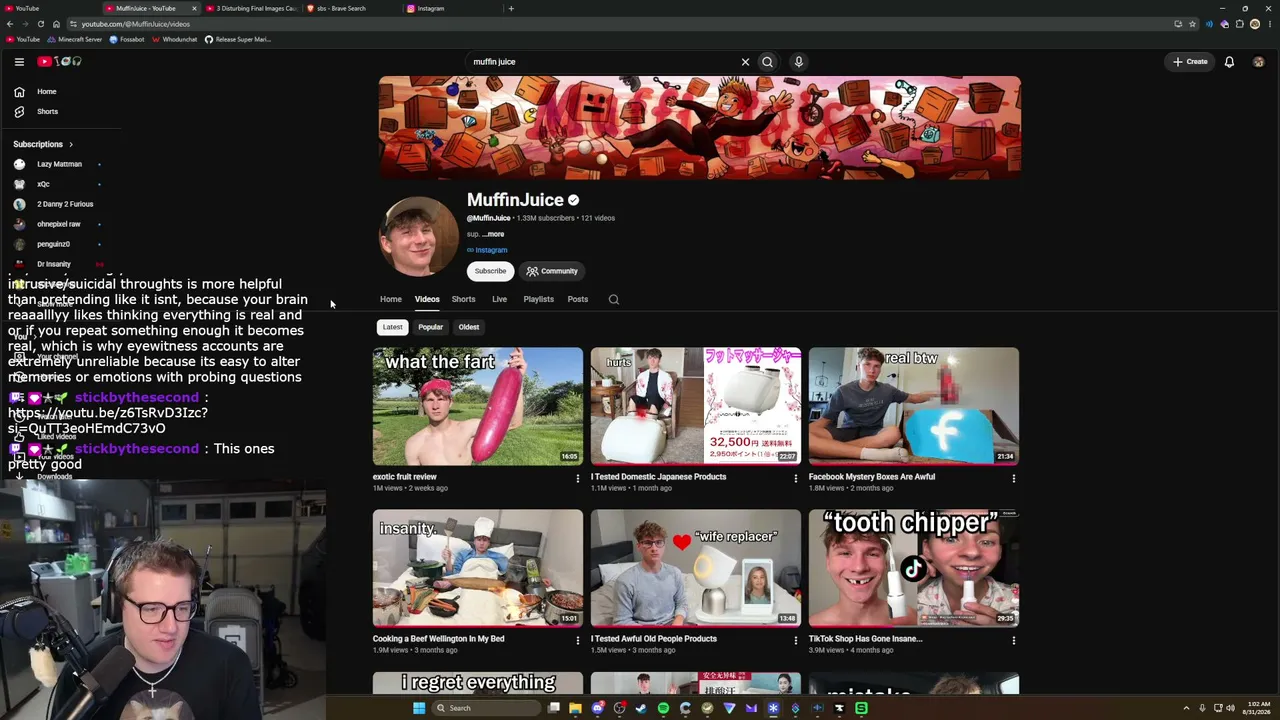
Task: Open the browser three-dot menu
Action: click(x=1270, y=24)
